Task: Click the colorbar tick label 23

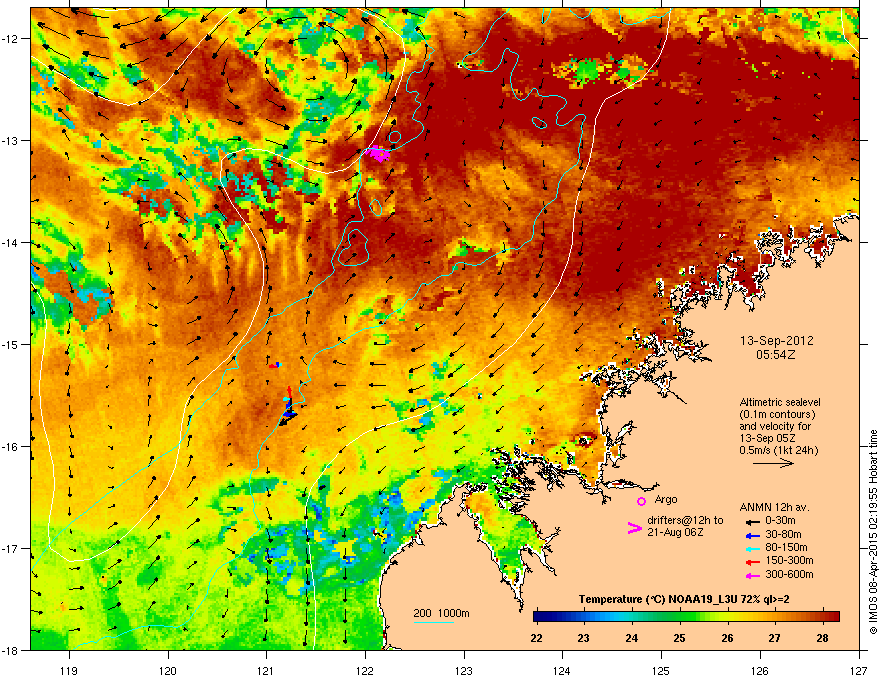Action: pos(584,638)
